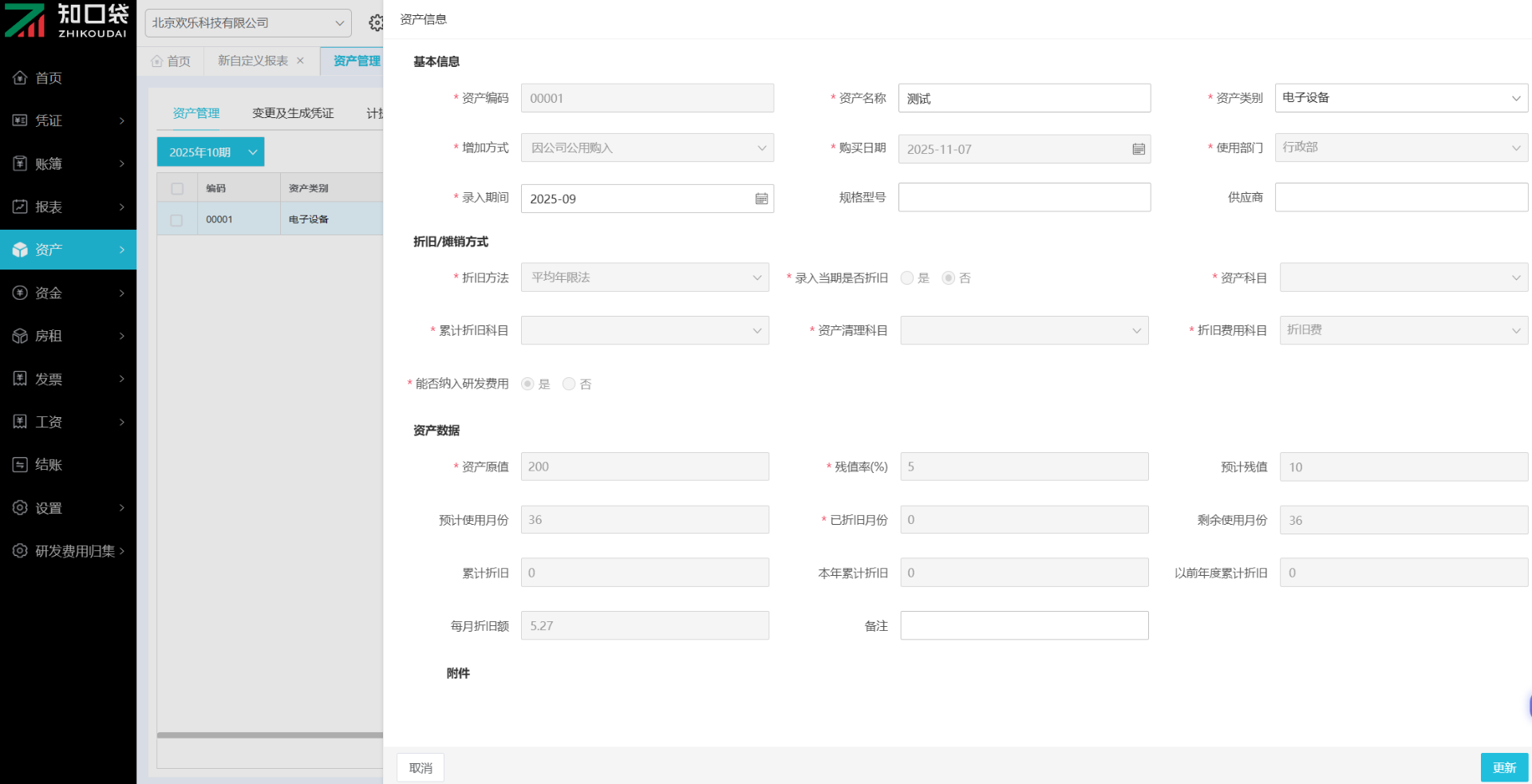Click the 凭证 voucher icon in sidebar
Screen dimensions: 1532x784
coord(20,120)
